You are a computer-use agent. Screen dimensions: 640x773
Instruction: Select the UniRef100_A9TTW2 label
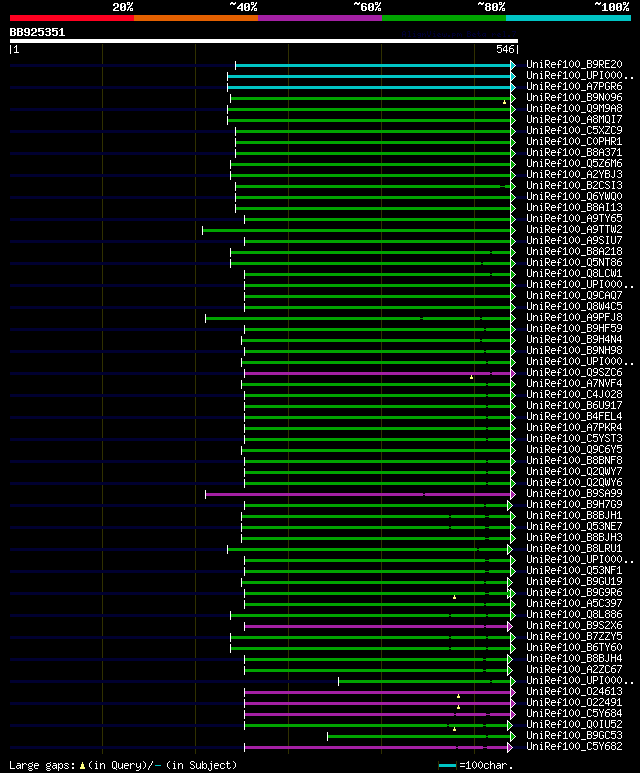click(x=574, y=229)
